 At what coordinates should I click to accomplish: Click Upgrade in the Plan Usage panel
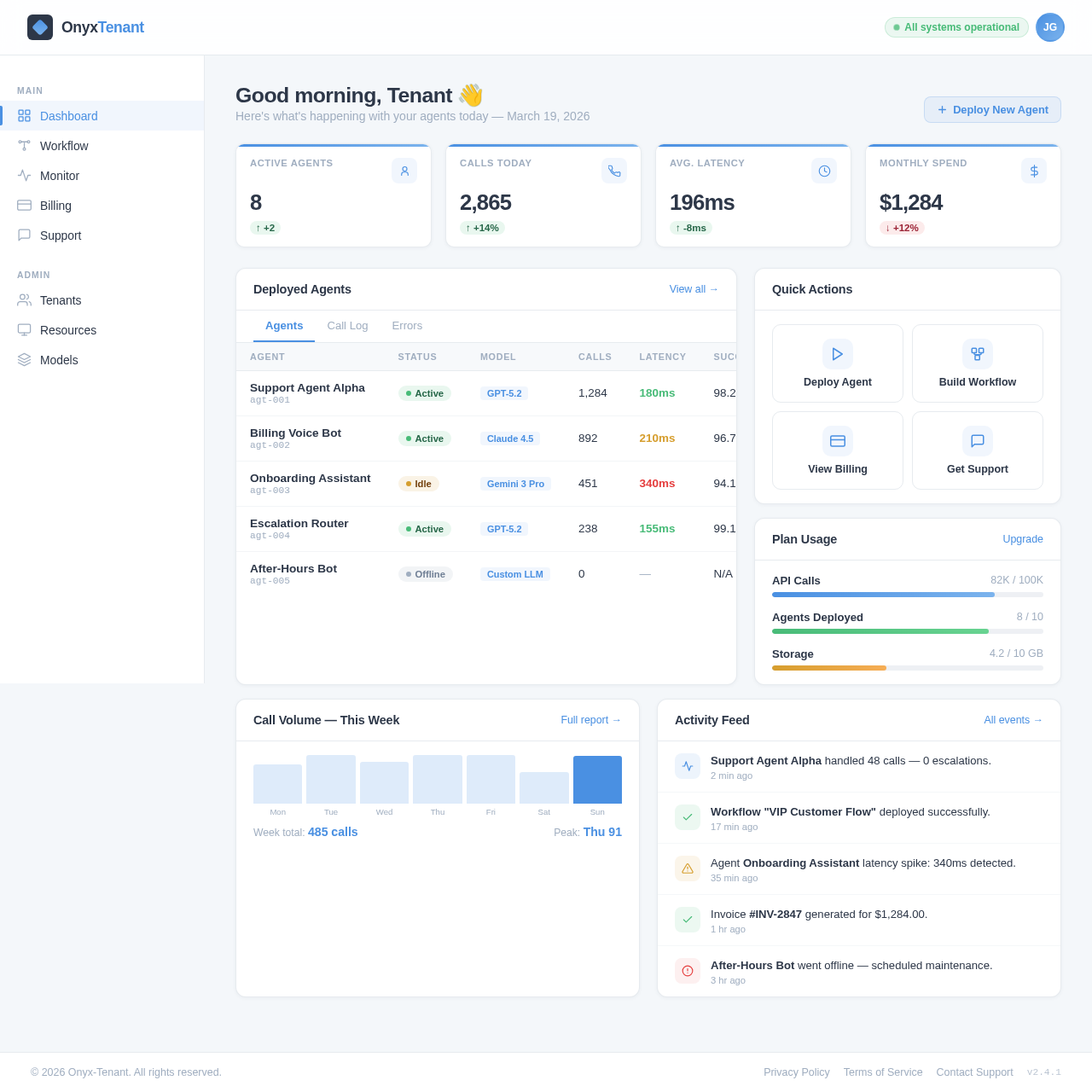1022,539
